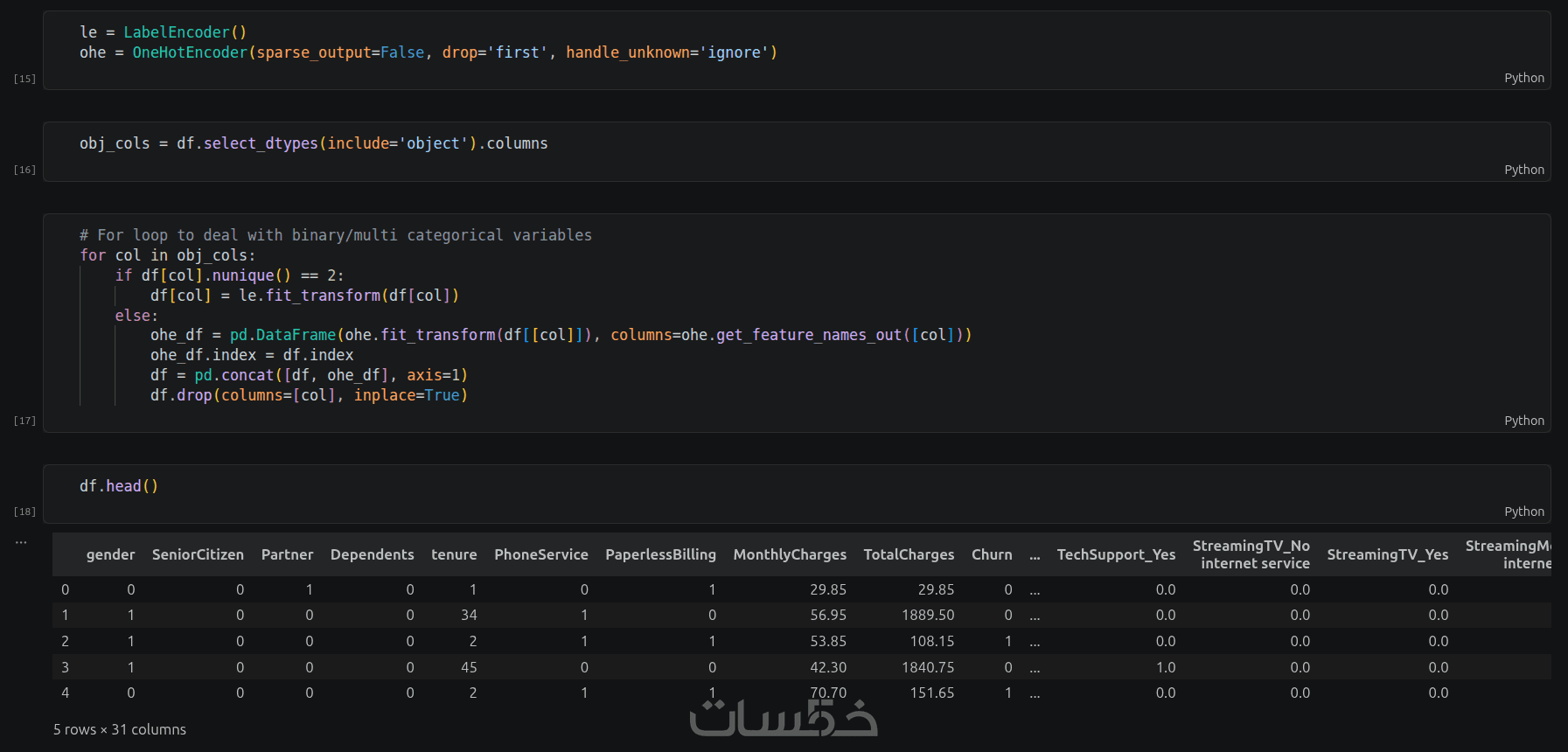This screenshot has height=752, width=1568.
Task: Click the TotalCharges column header
Action: 909,554
